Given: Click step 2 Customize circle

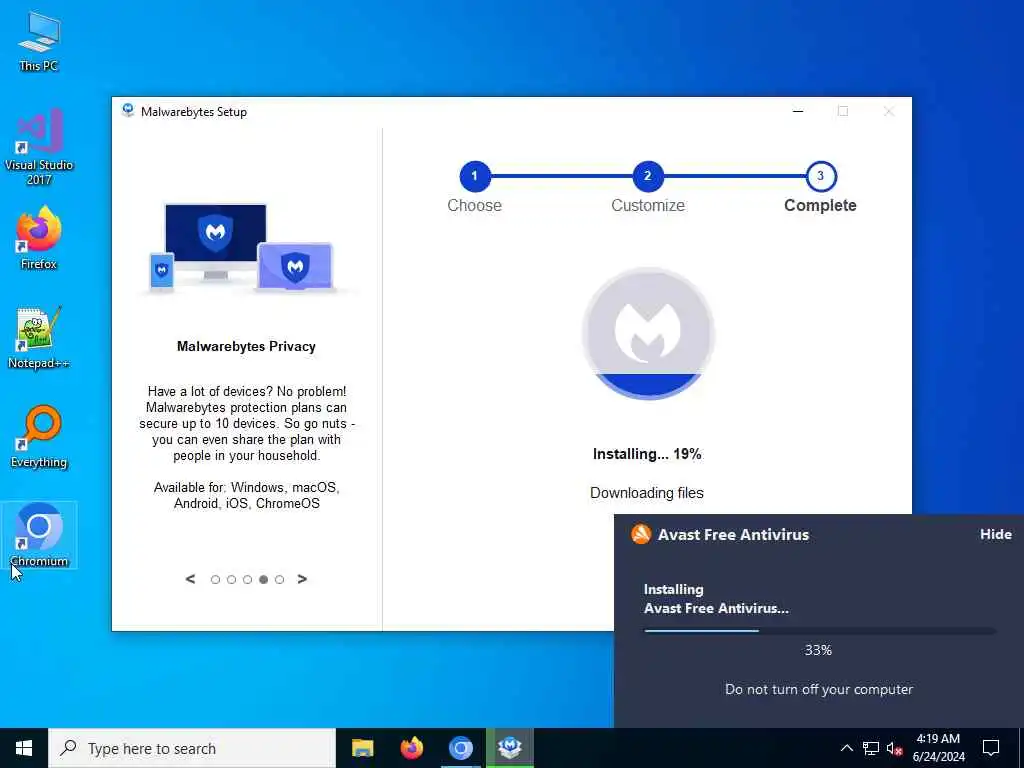Looking at the screenshot, I should point(647,176).
